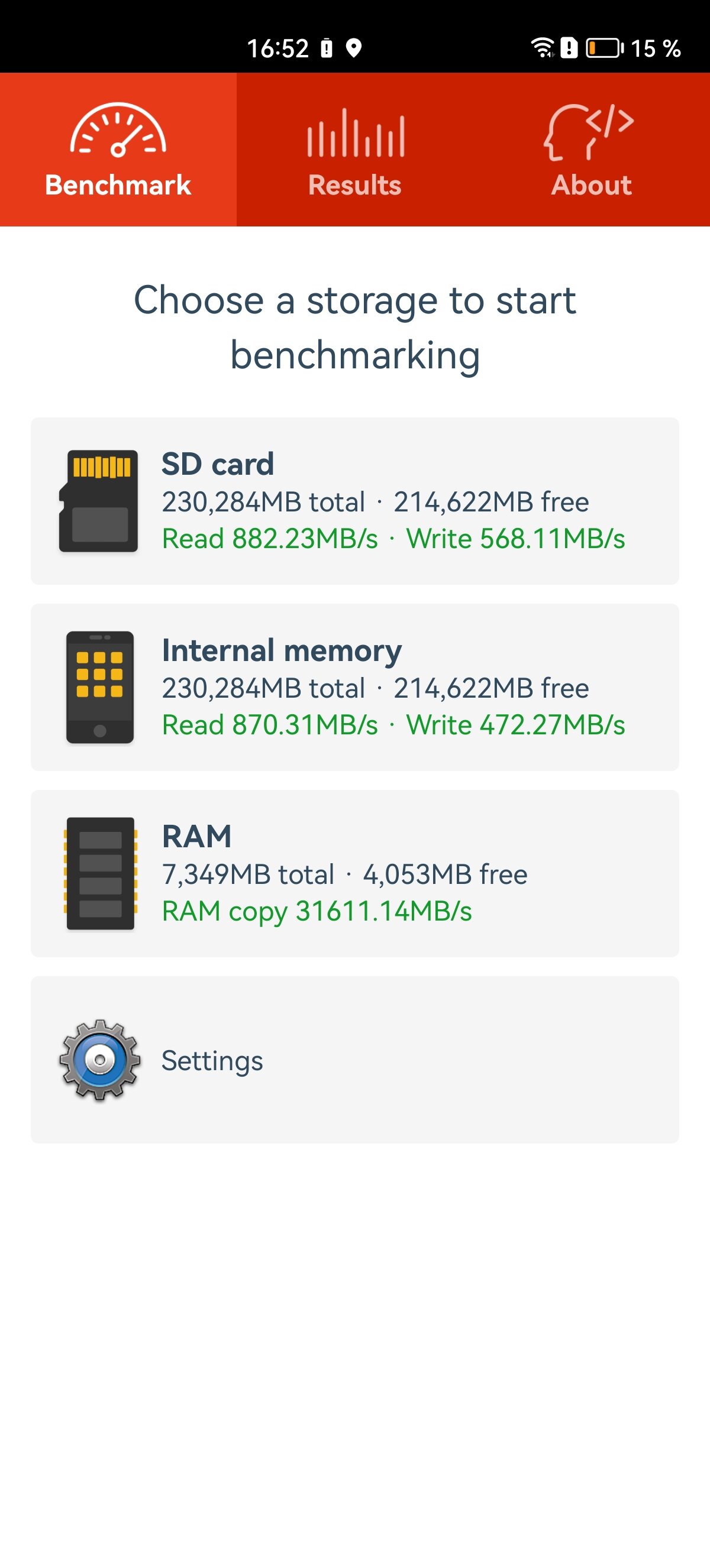
Task: Tap the Wi-Fi status icon
Action: point(543,47)
